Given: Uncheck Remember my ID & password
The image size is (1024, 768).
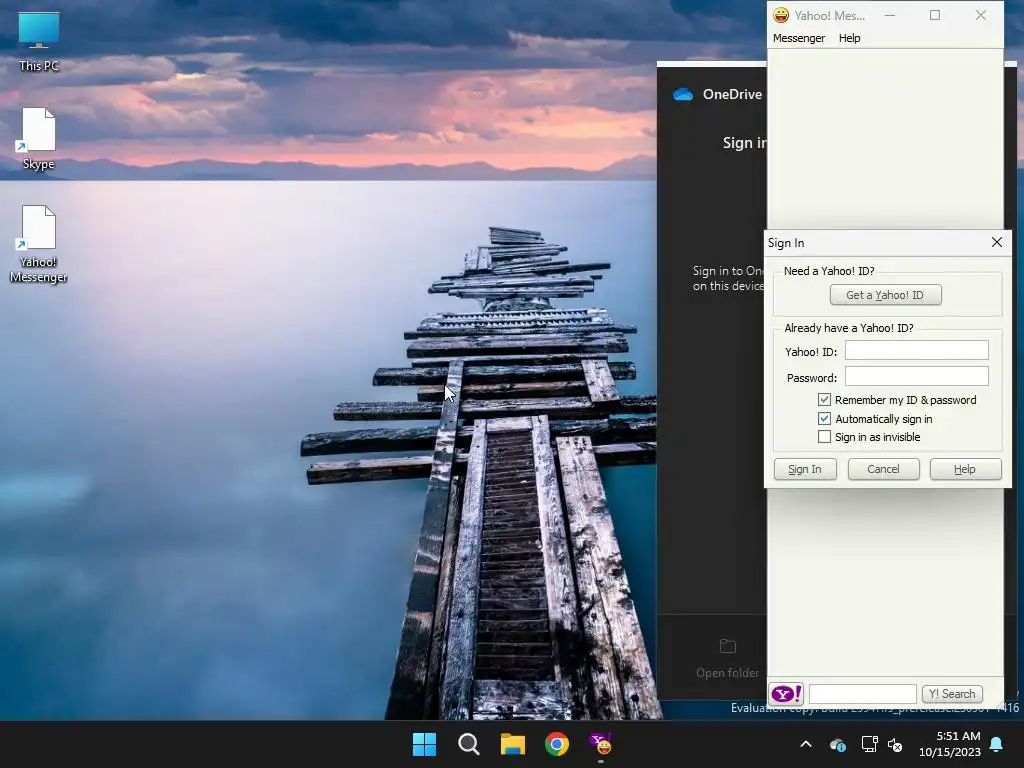Looking at the screenshot, I should click(824, 400).
